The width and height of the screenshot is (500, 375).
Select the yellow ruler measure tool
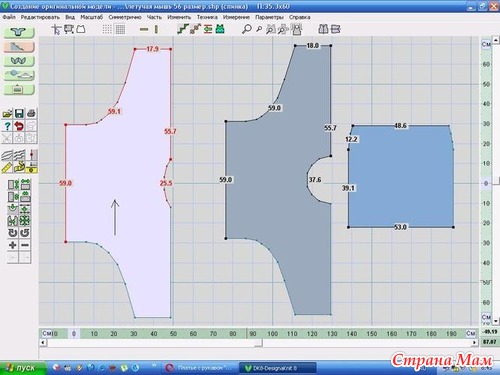[7, 167]
